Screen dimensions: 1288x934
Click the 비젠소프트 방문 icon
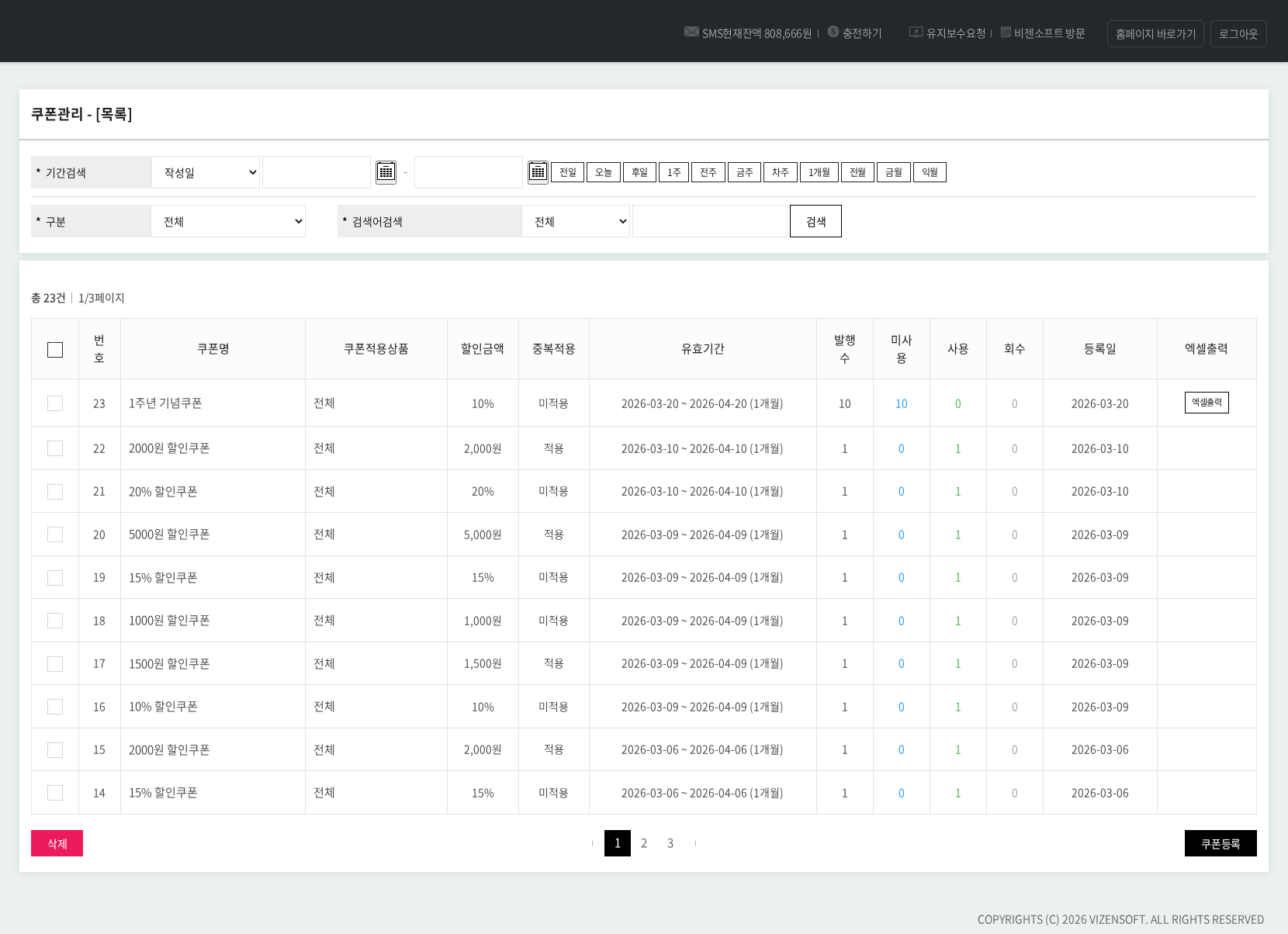click(1006, 32)
